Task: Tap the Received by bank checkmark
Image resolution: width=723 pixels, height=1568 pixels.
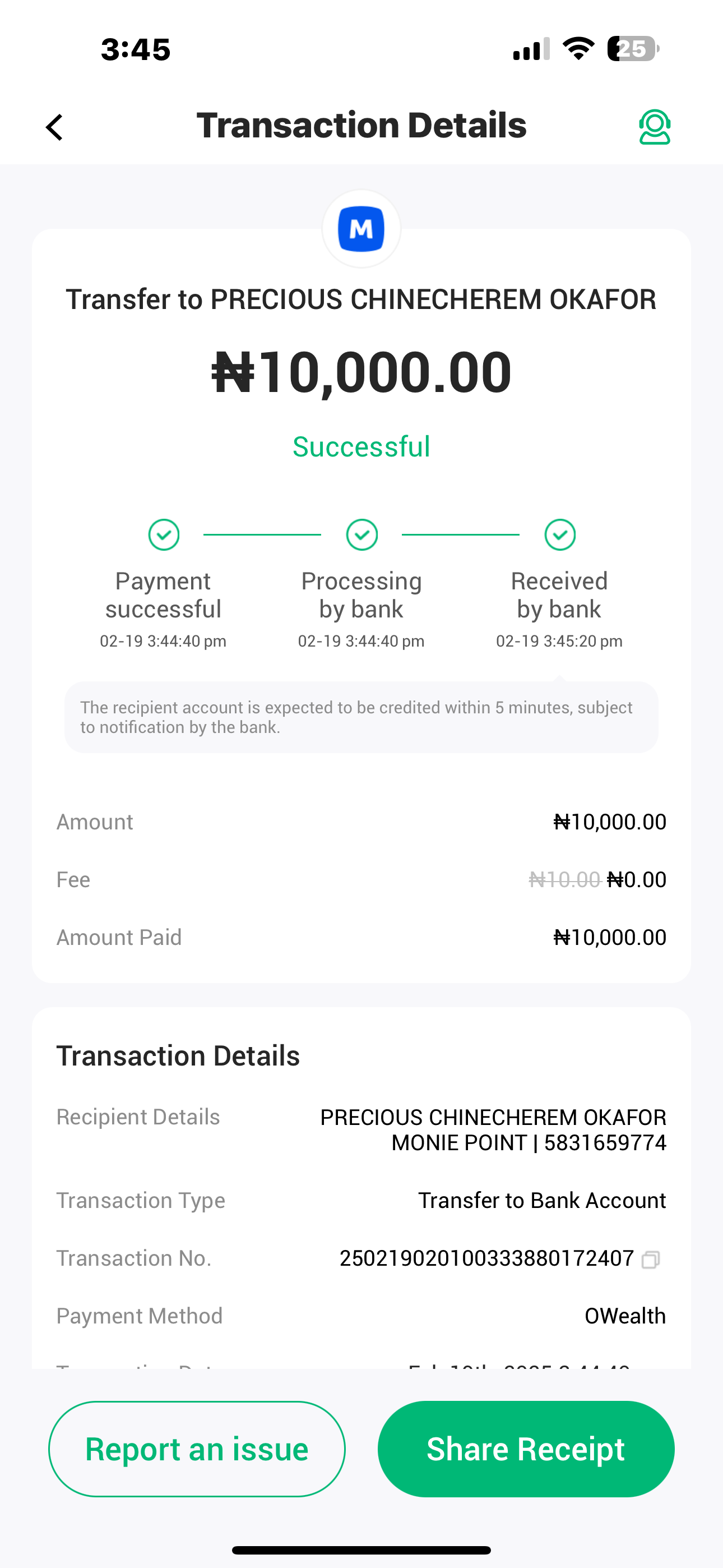Action: tap(560, 534)
